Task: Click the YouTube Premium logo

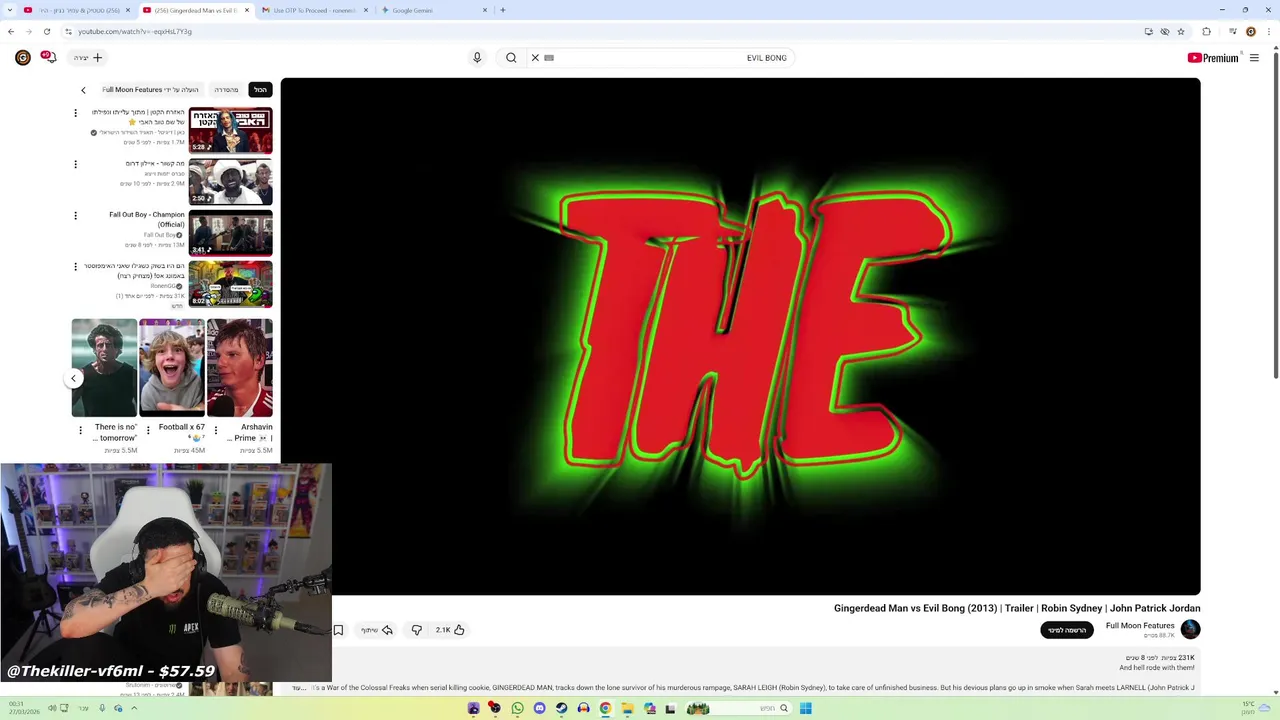Action: [x=1213, y=58]
